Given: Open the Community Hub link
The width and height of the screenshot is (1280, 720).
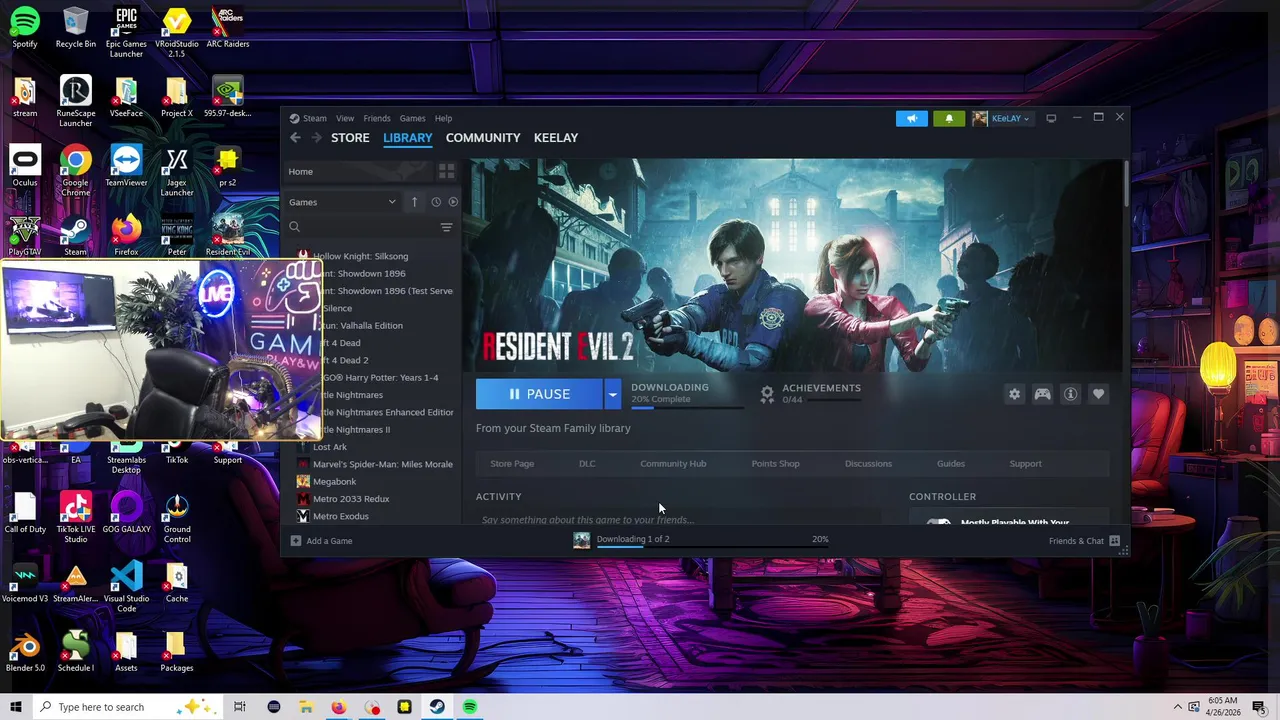Looking at the screenshot, I should pyautogui.click(x=673, y=464).
